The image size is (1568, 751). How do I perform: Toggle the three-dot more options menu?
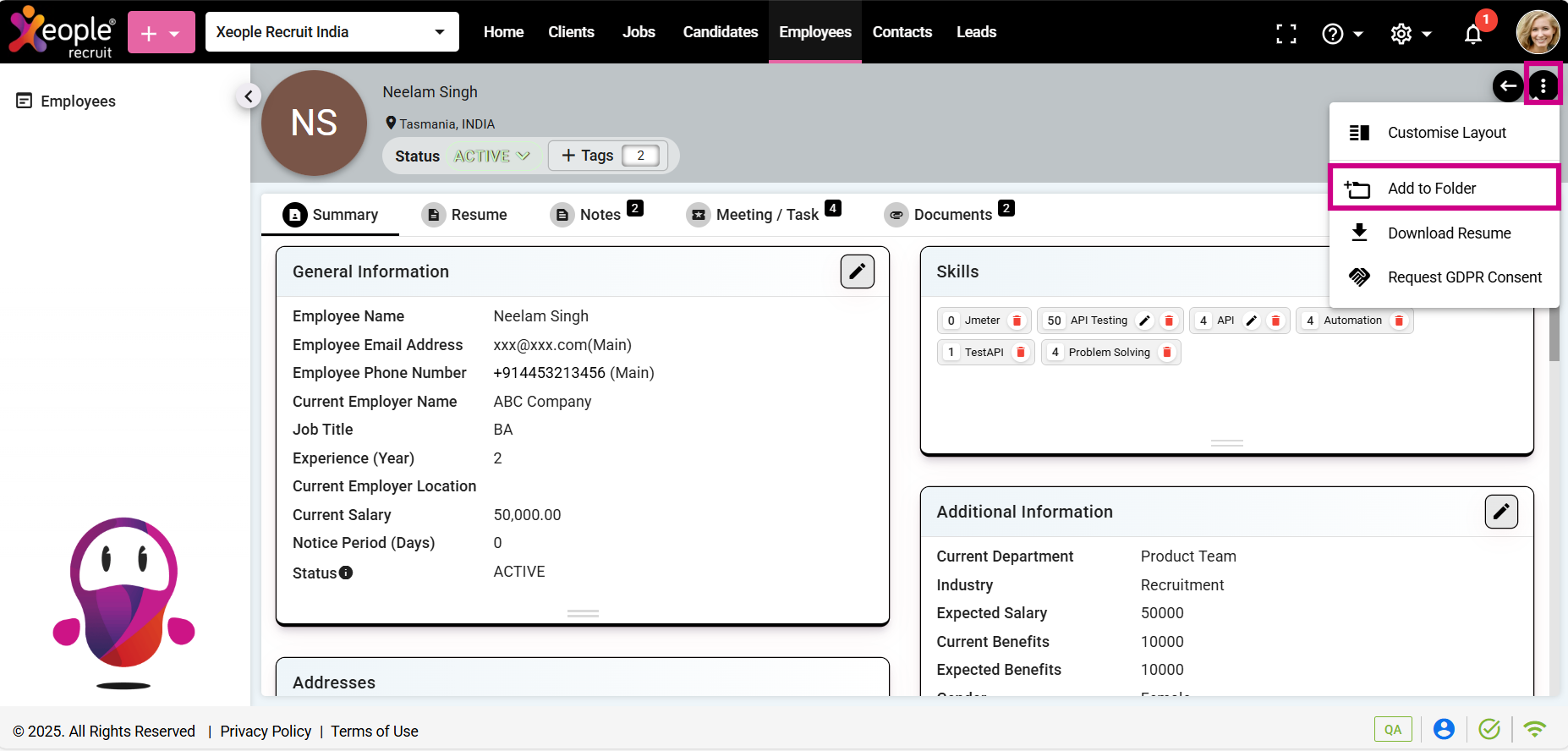pos(1543,85)
